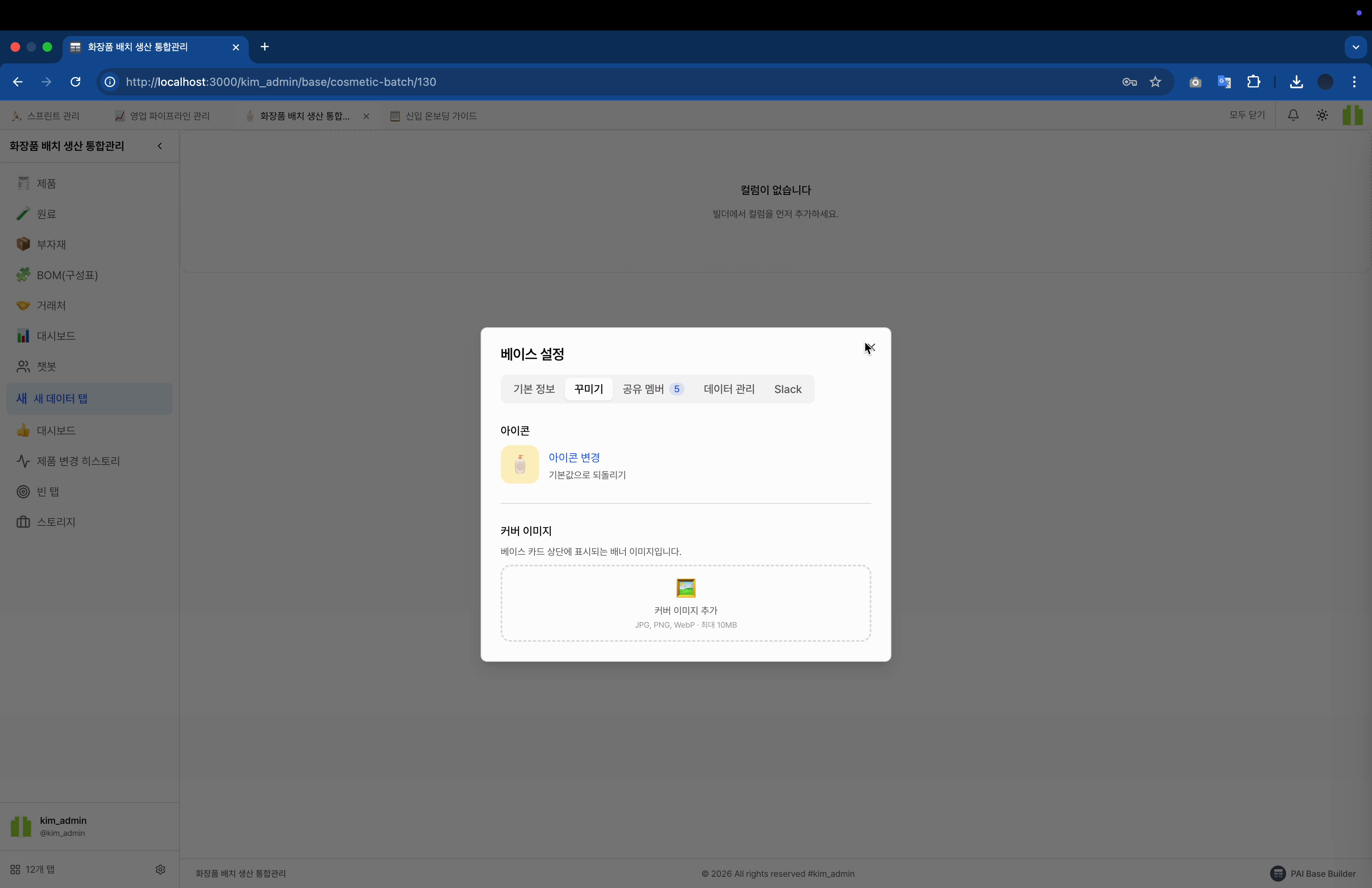The image size is (1372, 888).
Task: Click the cover image picture icon
Action: (686, 588)
